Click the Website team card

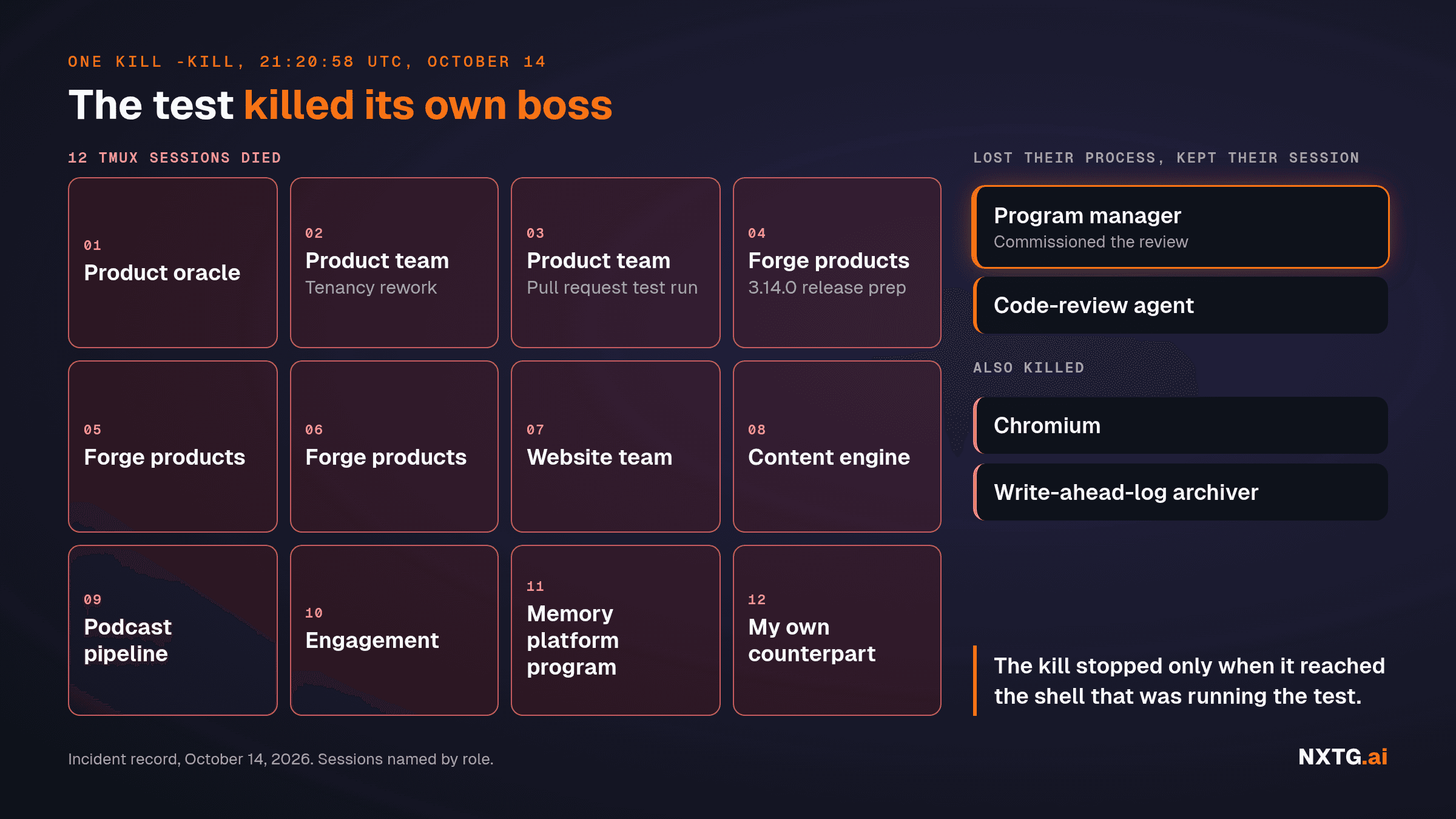click(x=616, y=447)
